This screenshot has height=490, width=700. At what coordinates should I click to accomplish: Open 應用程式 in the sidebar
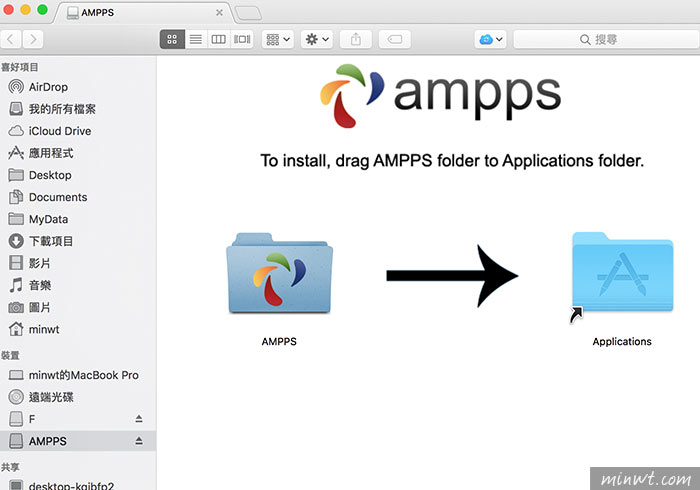point(78,153)
